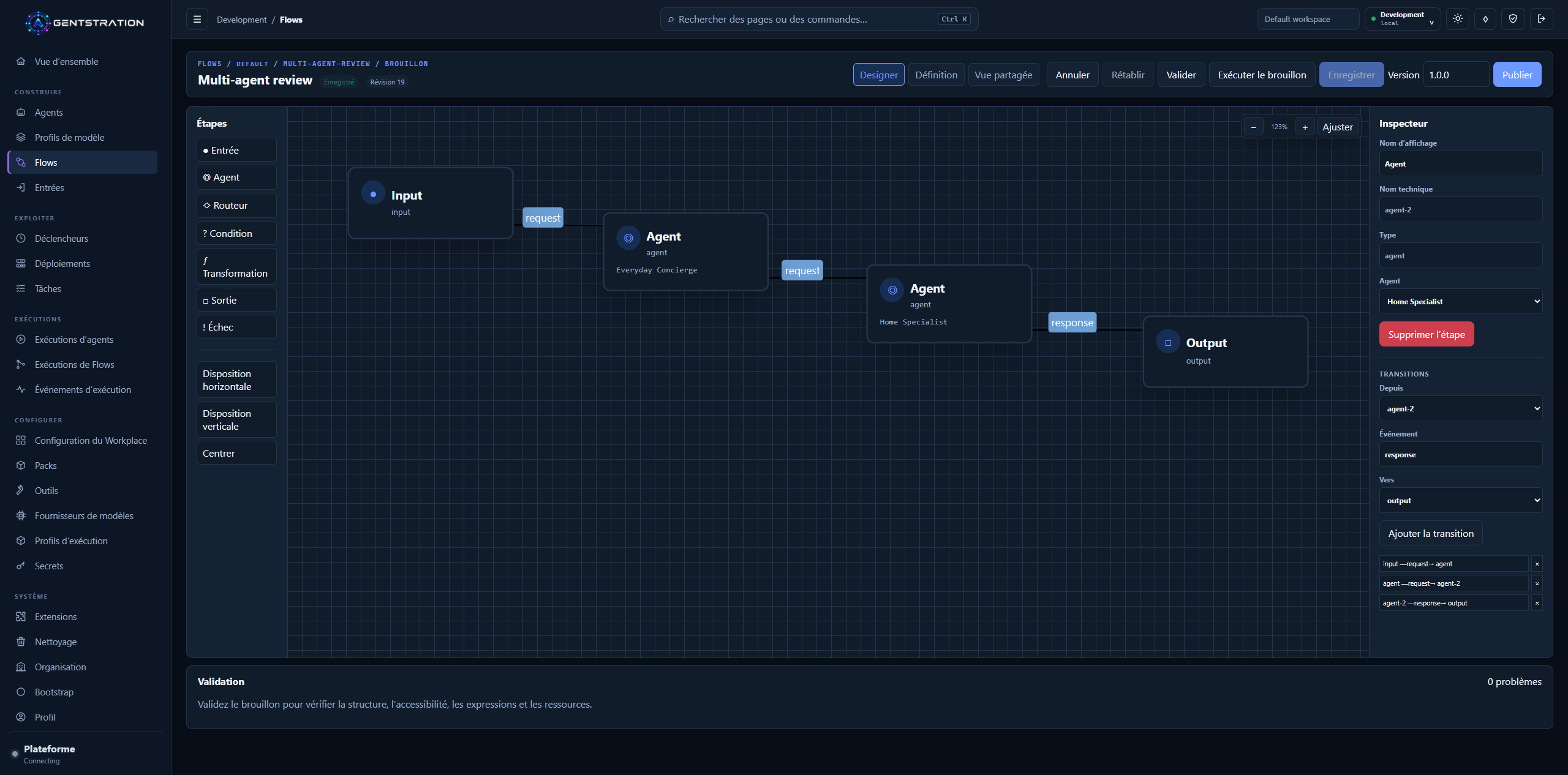
Task: Open Exécutions d'agents in sidebar
Action: [82, 339]
